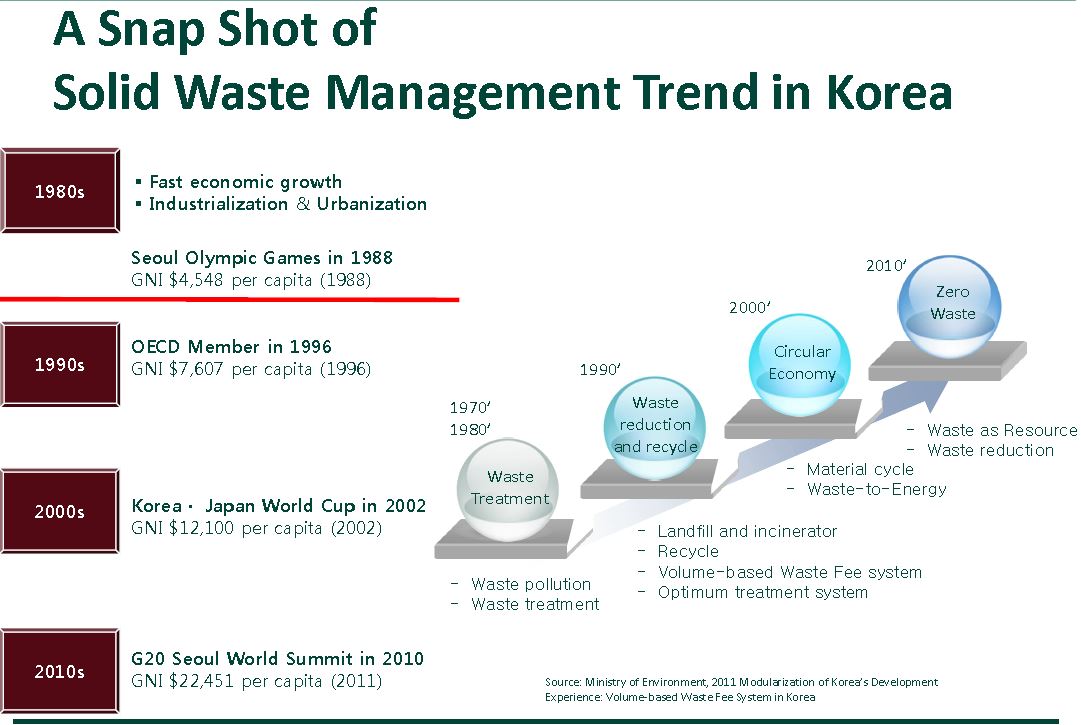
Task: Click 'Solid Waste Management Trend in Korea' heading
Action: pos(503,92)
